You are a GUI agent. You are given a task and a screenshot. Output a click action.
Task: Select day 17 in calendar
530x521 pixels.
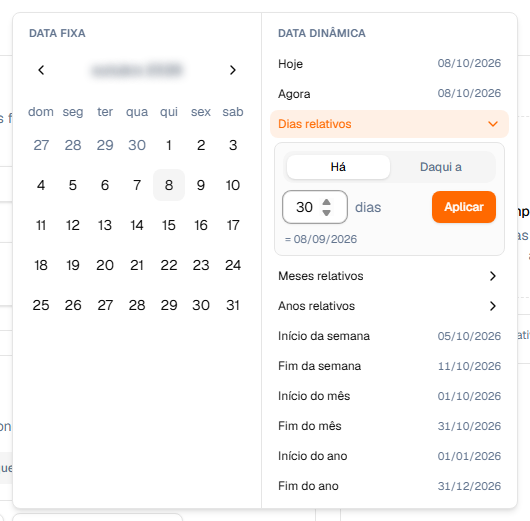233,225
